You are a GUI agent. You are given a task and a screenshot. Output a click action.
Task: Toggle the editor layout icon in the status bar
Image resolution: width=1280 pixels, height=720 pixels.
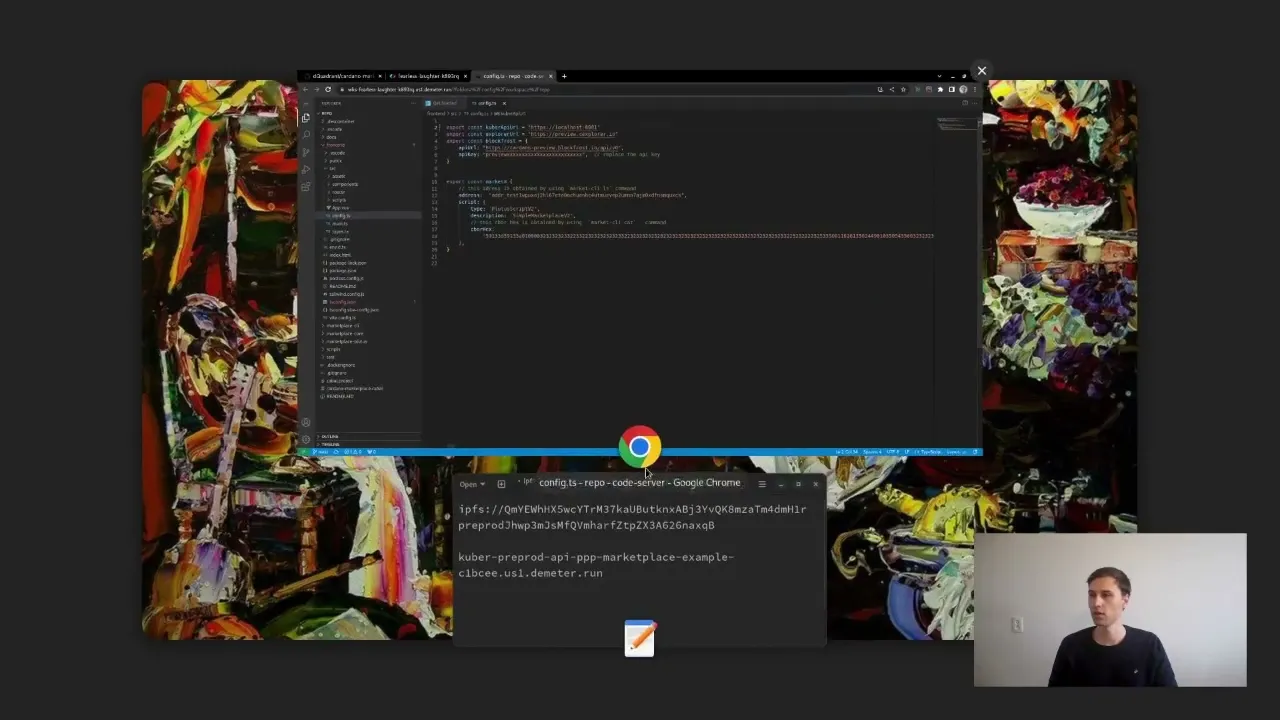pyautogui.click(x=974, y=452)
